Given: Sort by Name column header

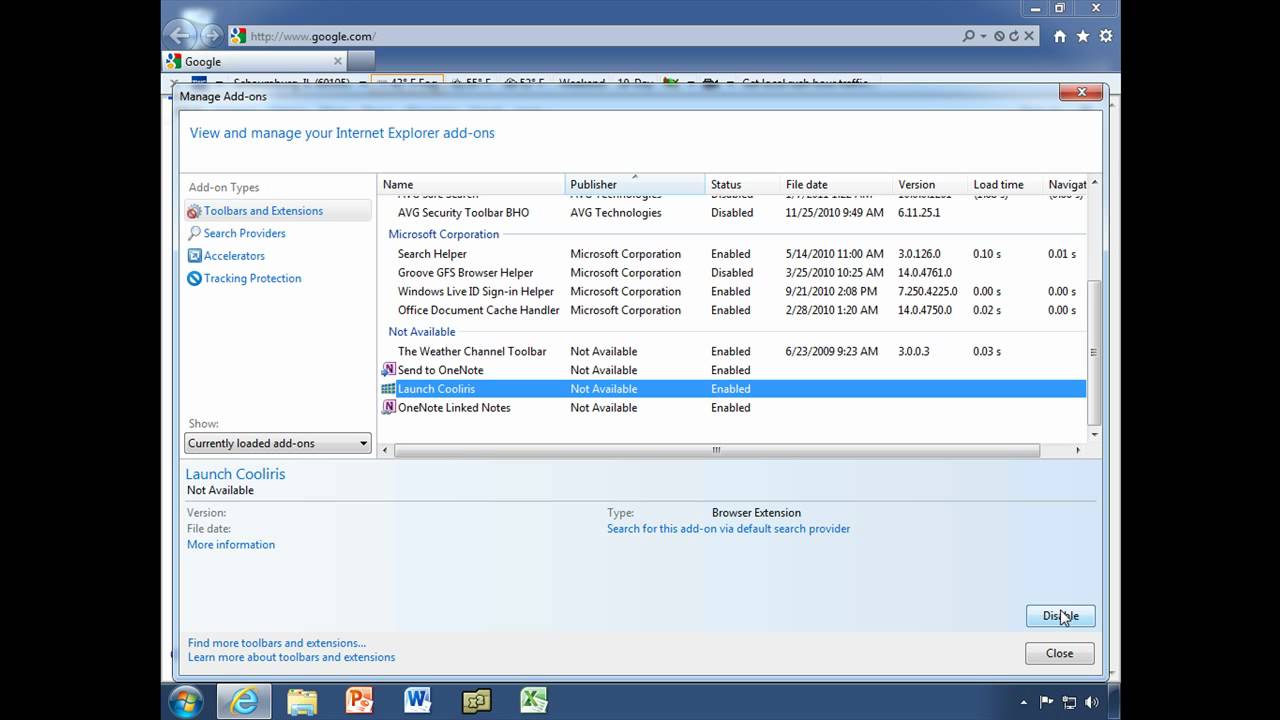Looking at the screenshot, I should click(x=471, y=184).
